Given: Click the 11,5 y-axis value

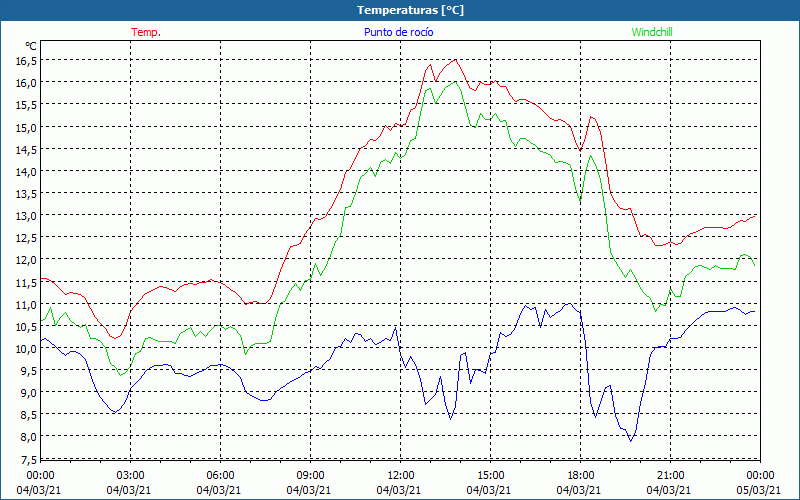Looking at the screenshot, I should pyautogui.click(x=26, y=282).
